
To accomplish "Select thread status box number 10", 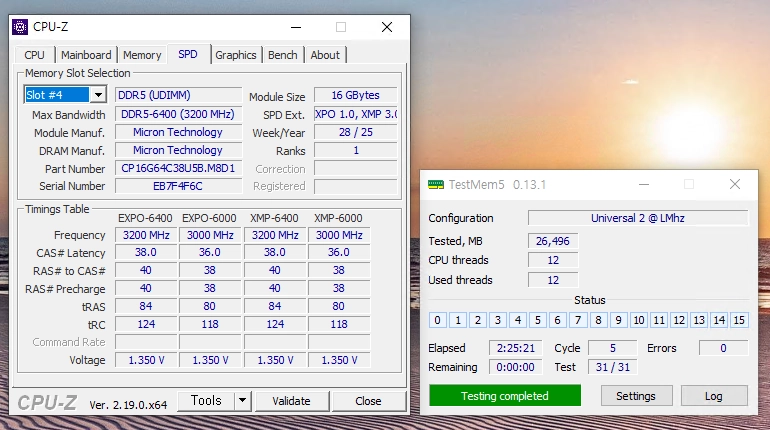I will click(638, 320).
